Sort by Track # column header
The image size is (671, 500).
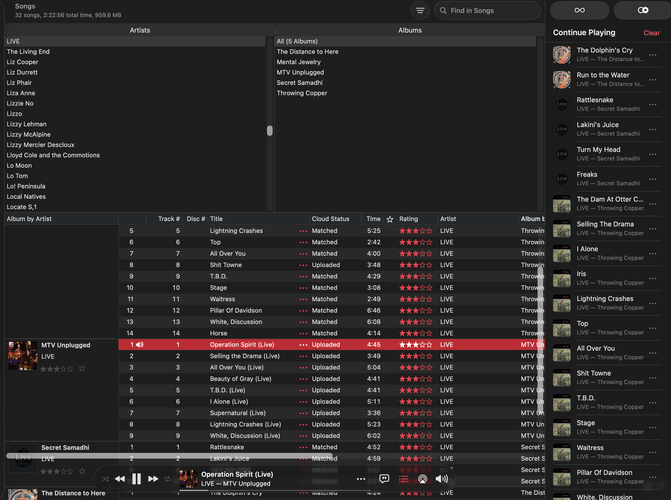click(x=163, y=219)
